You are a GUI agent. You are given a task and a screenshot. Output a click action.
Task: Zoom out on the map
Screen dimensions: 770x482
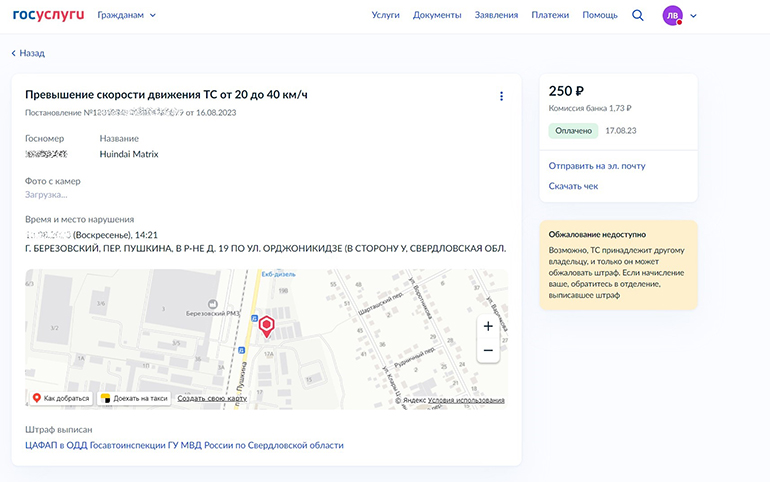coord(487,351)
